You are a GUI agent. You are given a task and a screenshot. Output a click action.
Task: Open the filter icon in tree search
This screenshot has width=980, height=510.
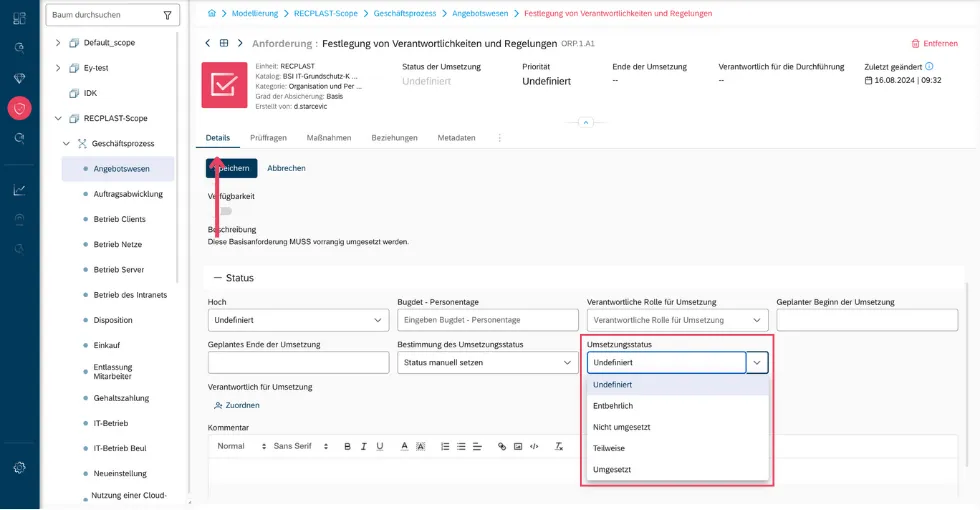167,15
